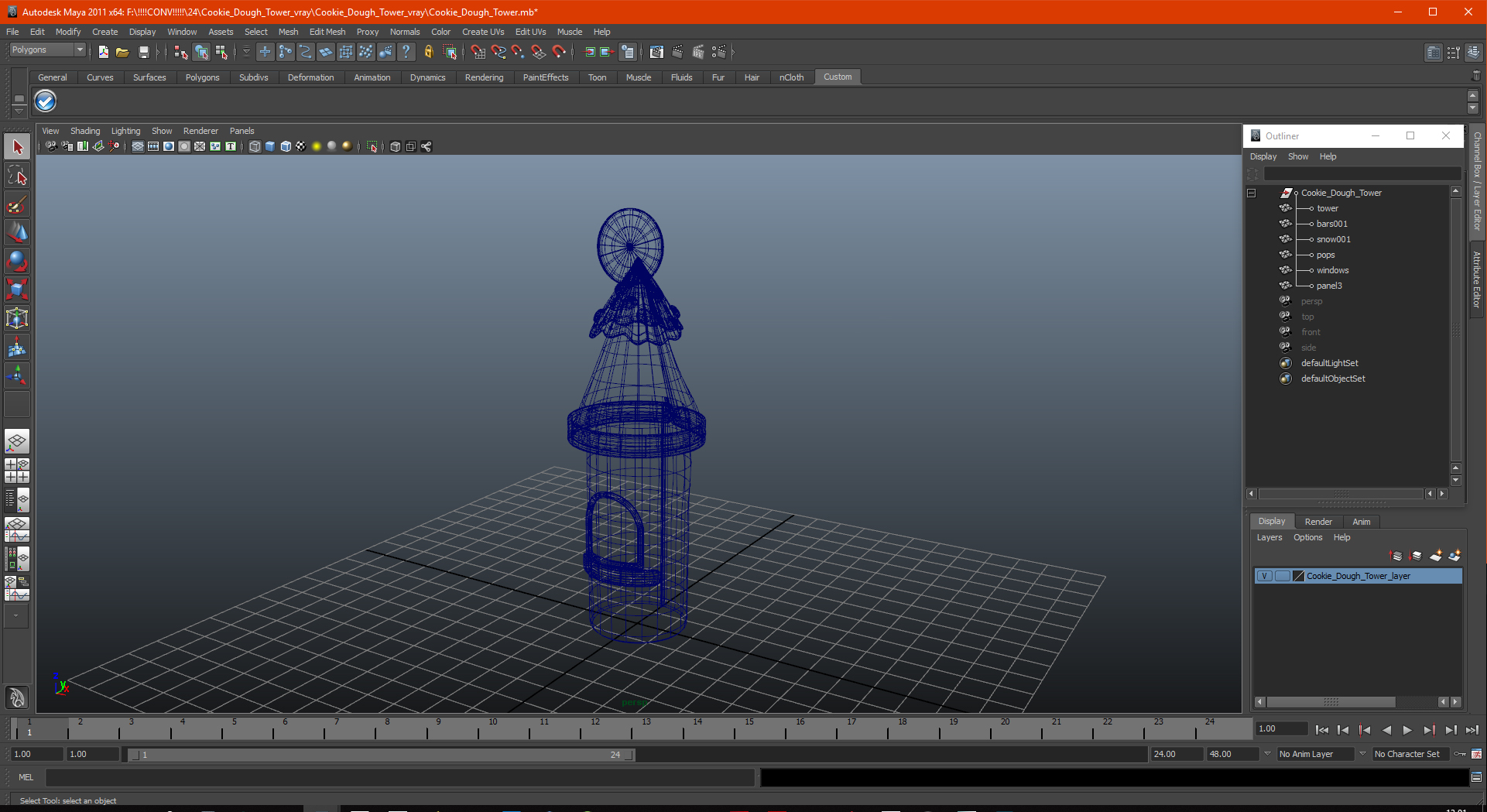Activate the Lasso select tool
This screenshot has width=1487, height=812.
(x=17, y=176)
